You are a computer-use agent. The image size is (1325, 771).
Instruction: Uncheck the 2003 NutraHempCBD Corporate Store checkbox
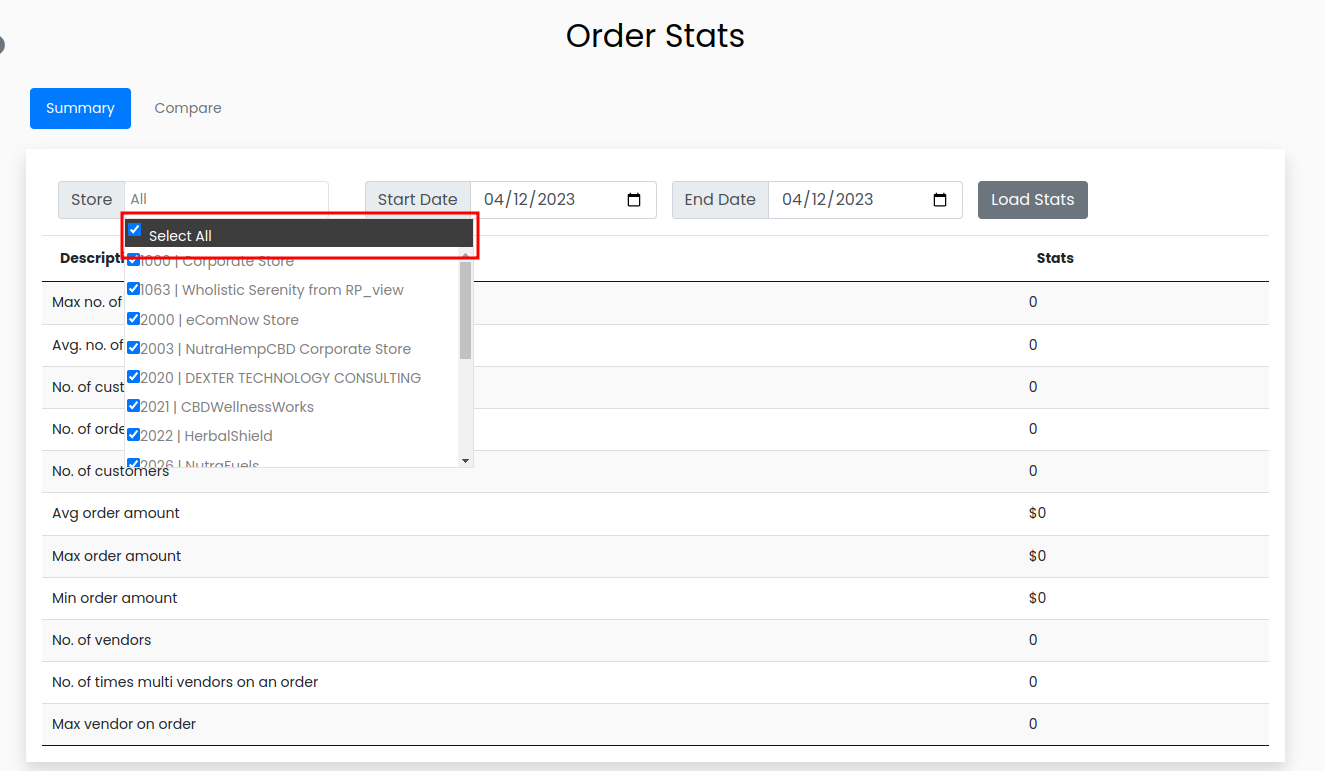tap(133, 348)
